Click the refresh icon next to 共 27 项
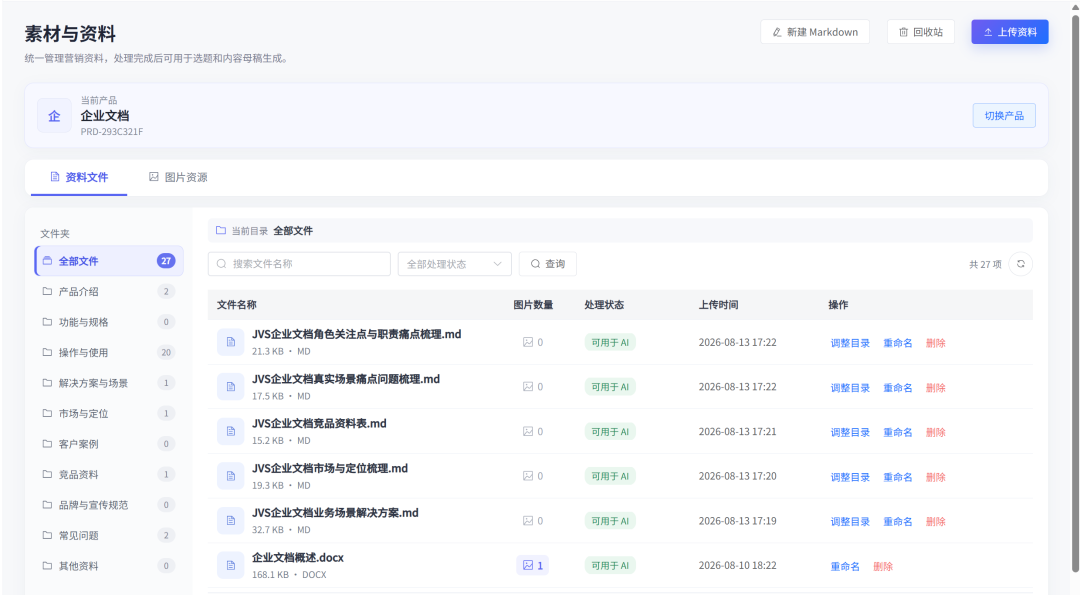This screenshot has width=1080, height=595. [1020, 264]
